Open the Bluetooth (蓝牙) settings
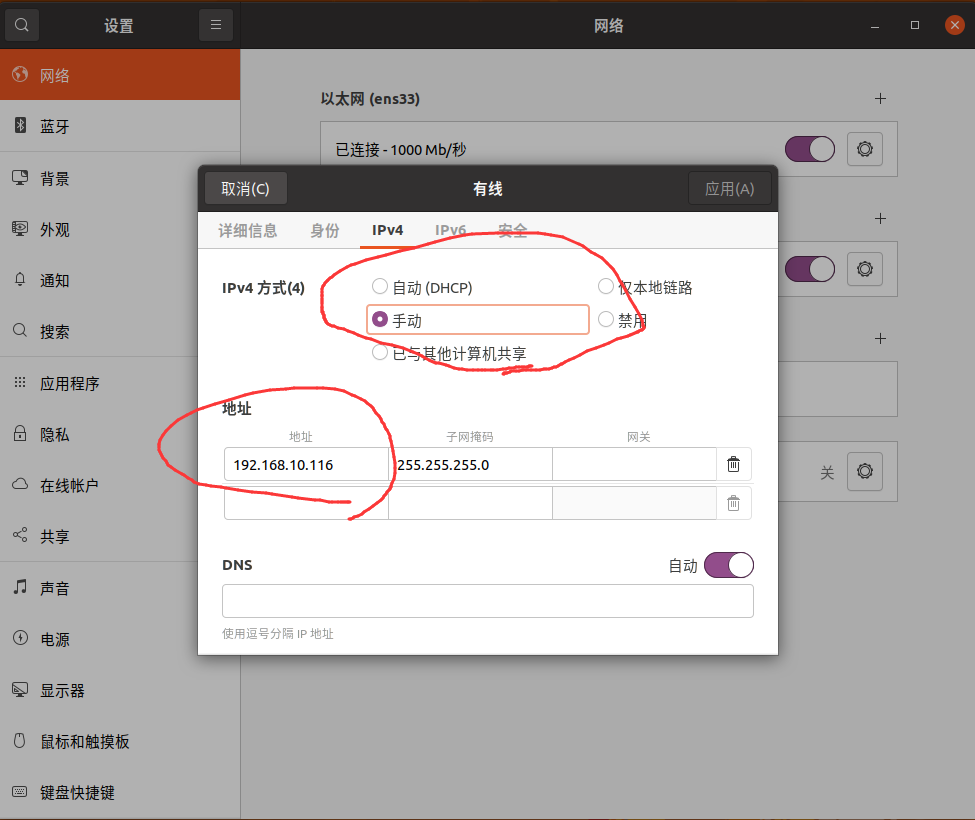 click(x=120, y=126)
